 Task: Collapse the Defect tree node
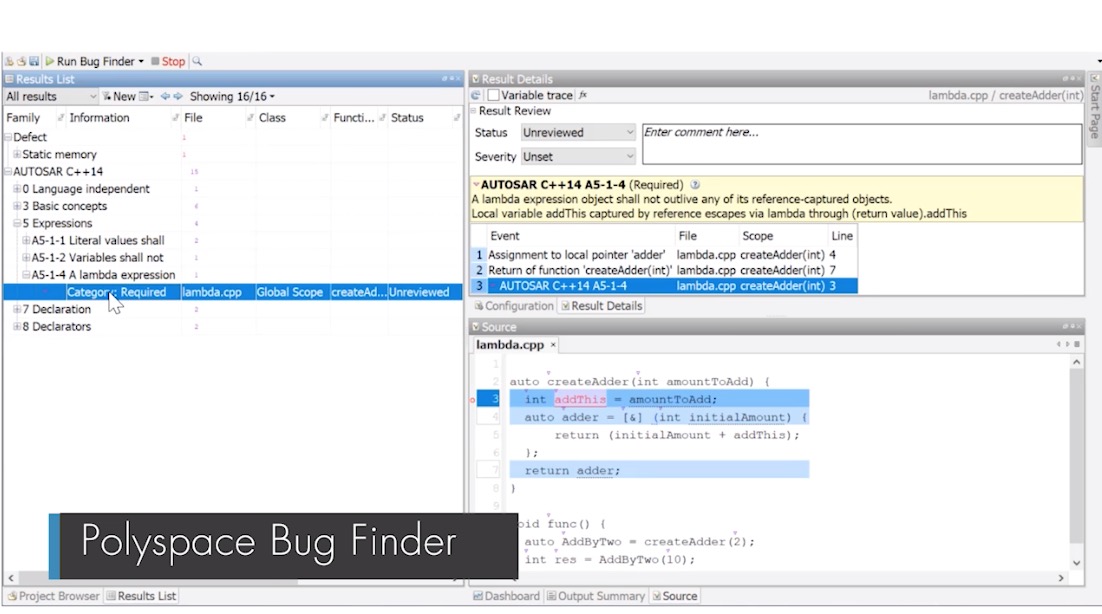(x=8, y=137)
